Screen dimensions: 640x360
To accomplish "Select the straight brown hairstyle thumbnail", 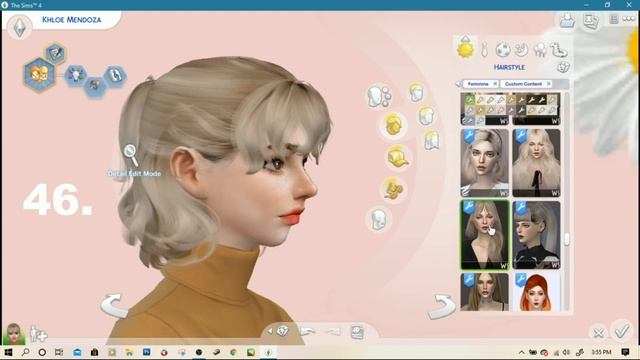I will point(484,292).
